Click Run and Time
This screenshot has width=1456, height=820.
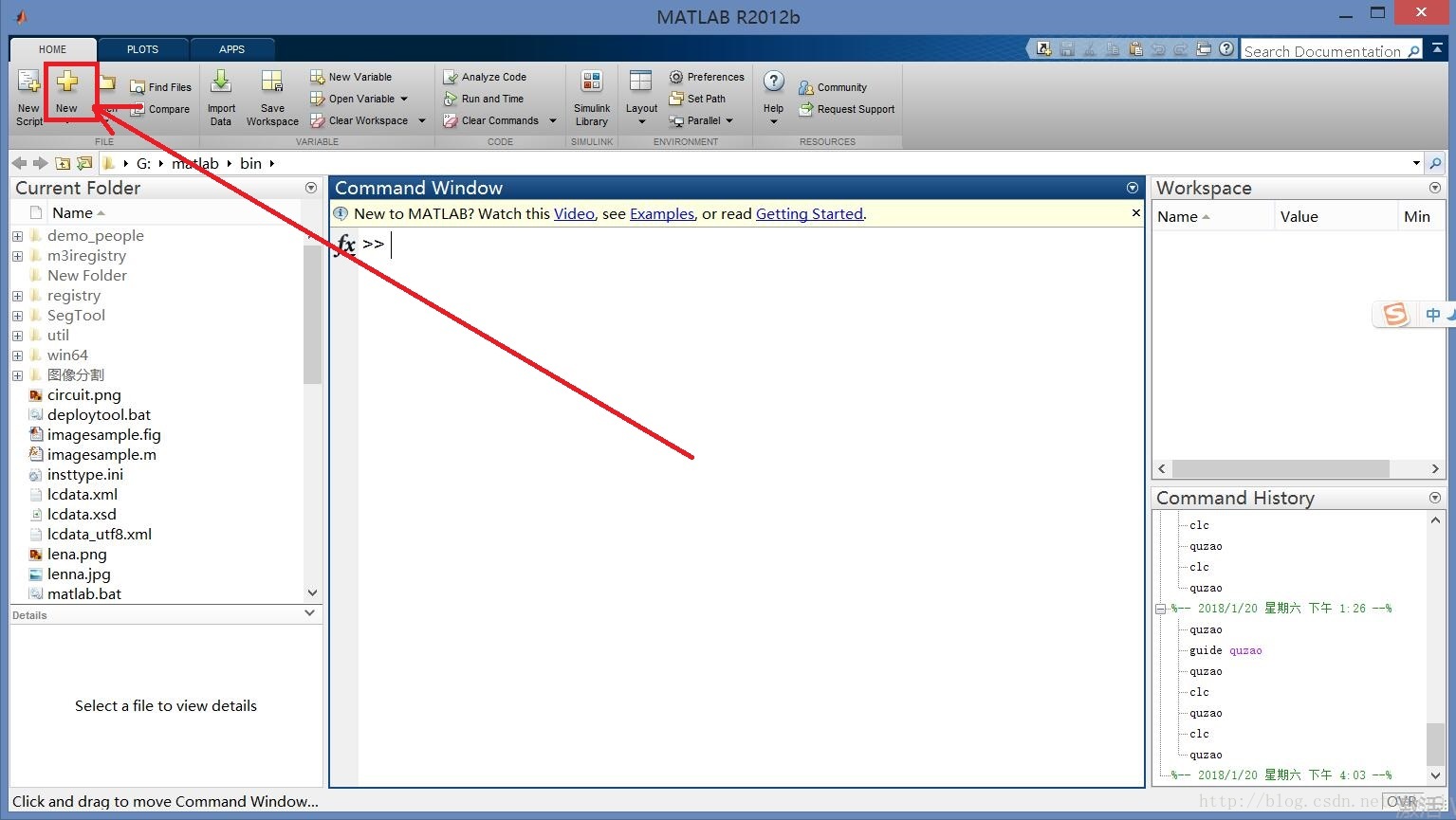pyautogui.click(x=484, y=99)
